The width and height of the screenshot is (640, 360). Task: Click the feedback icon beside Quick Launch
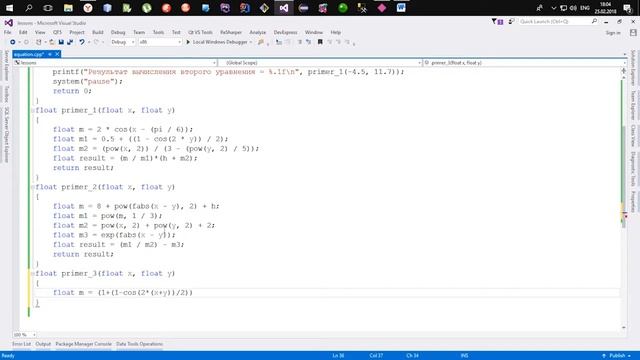[511, 22]
